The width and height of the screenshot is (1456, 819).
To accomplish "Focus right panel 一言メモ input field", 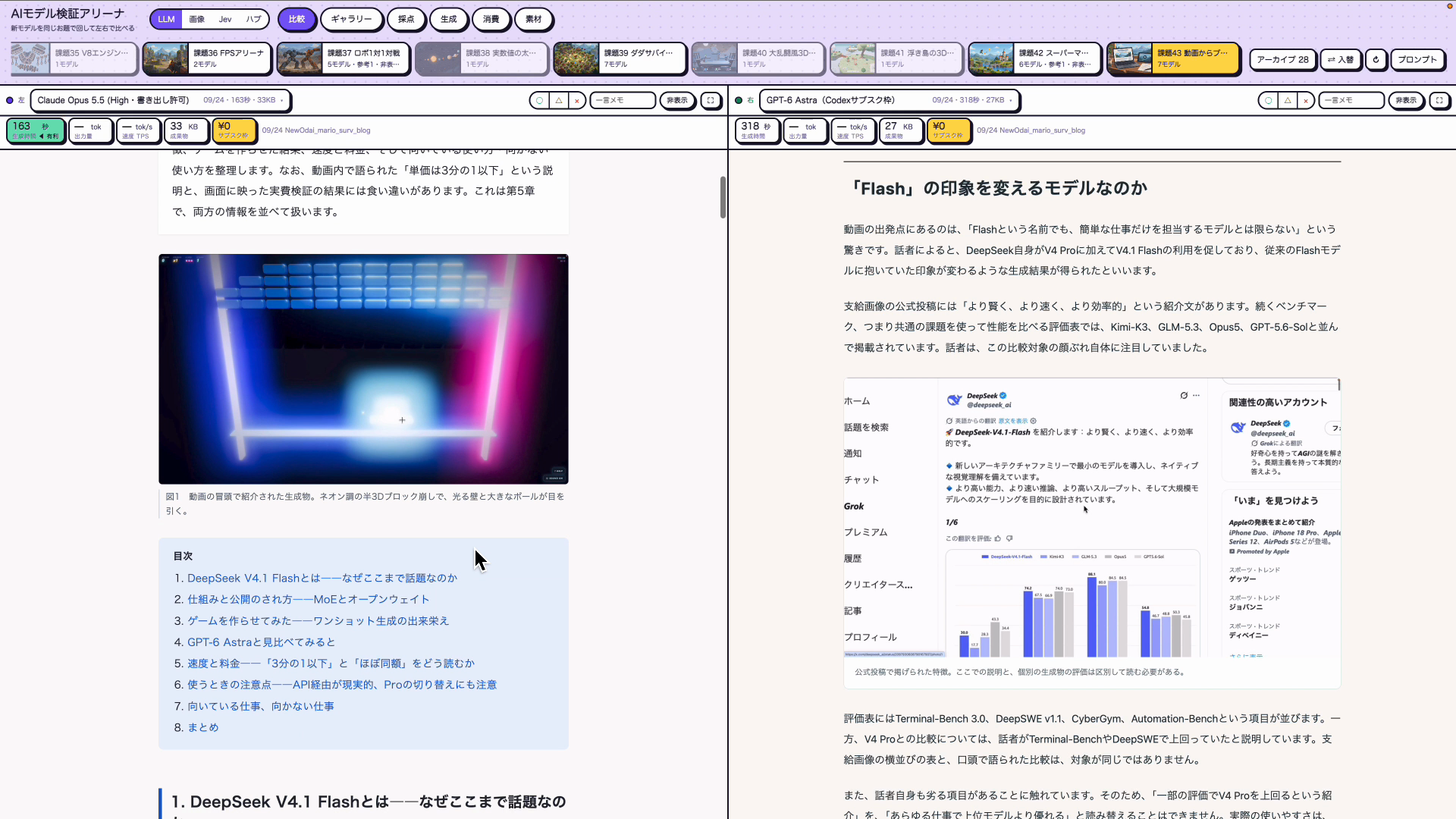I will [1351, 100].
